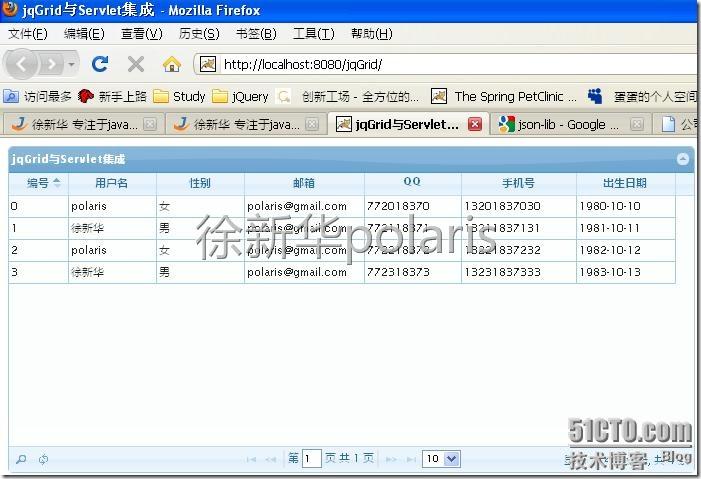Viewport: 701px width, 479px height.
Task: Sort by the 手机号 column header
Action: point(518,183)
